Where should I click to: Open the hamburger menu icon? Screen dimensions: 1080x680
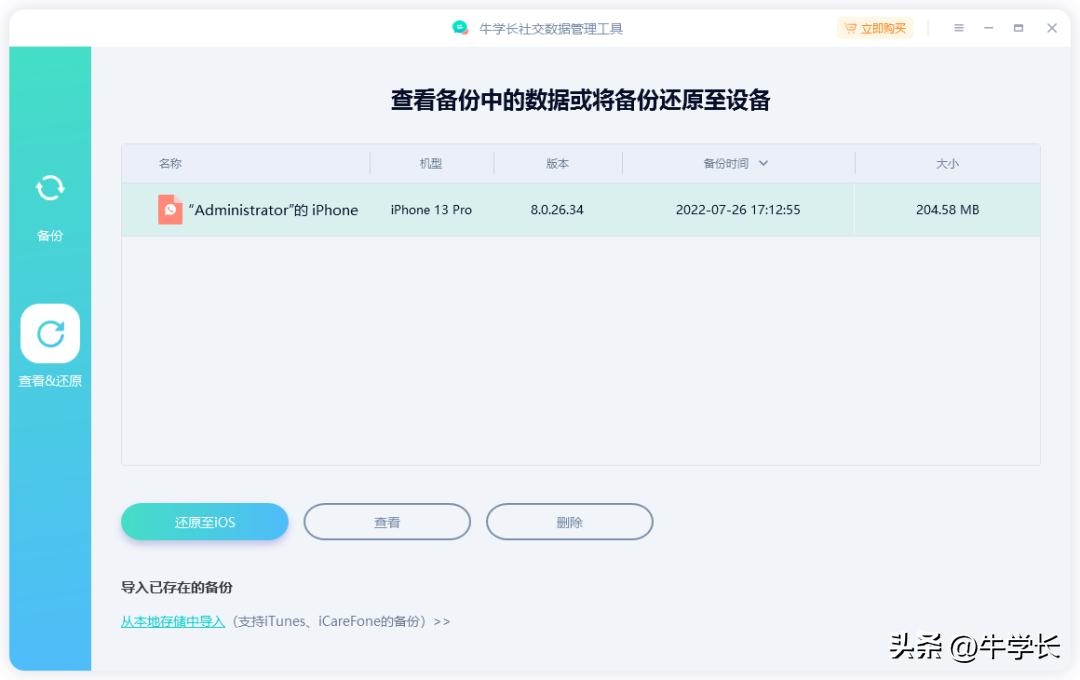pyautogui.click(x=958, y=28)
